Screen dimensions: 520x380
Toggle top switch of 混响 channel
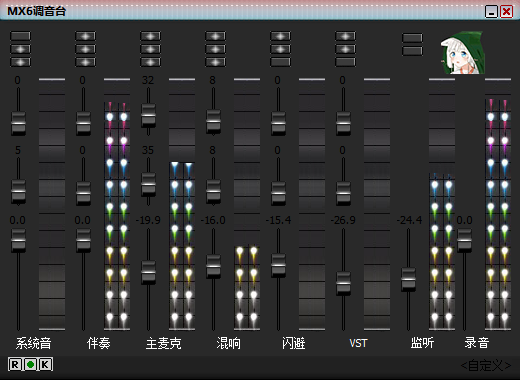click(x=215, y=36)
